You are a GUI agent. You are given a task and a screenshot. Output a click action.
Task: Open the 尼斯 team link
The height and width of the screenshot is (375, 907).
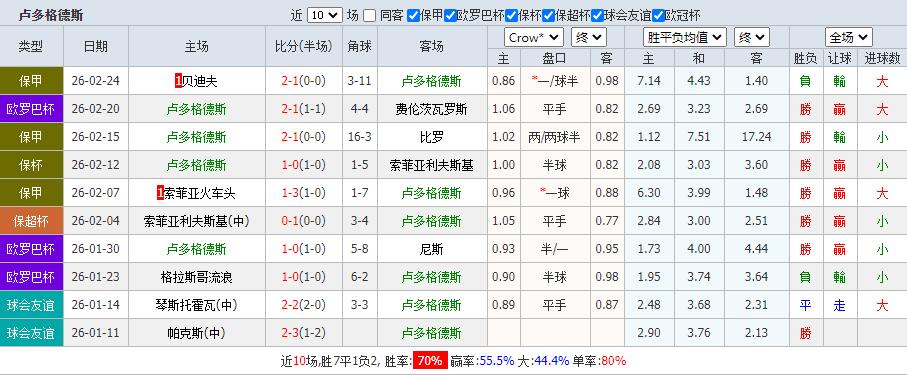(432, 249)
